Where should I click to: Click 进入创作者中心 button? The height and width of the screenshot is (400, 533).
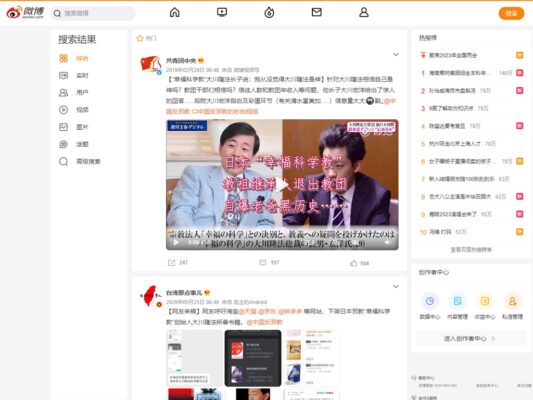[471, 338]
